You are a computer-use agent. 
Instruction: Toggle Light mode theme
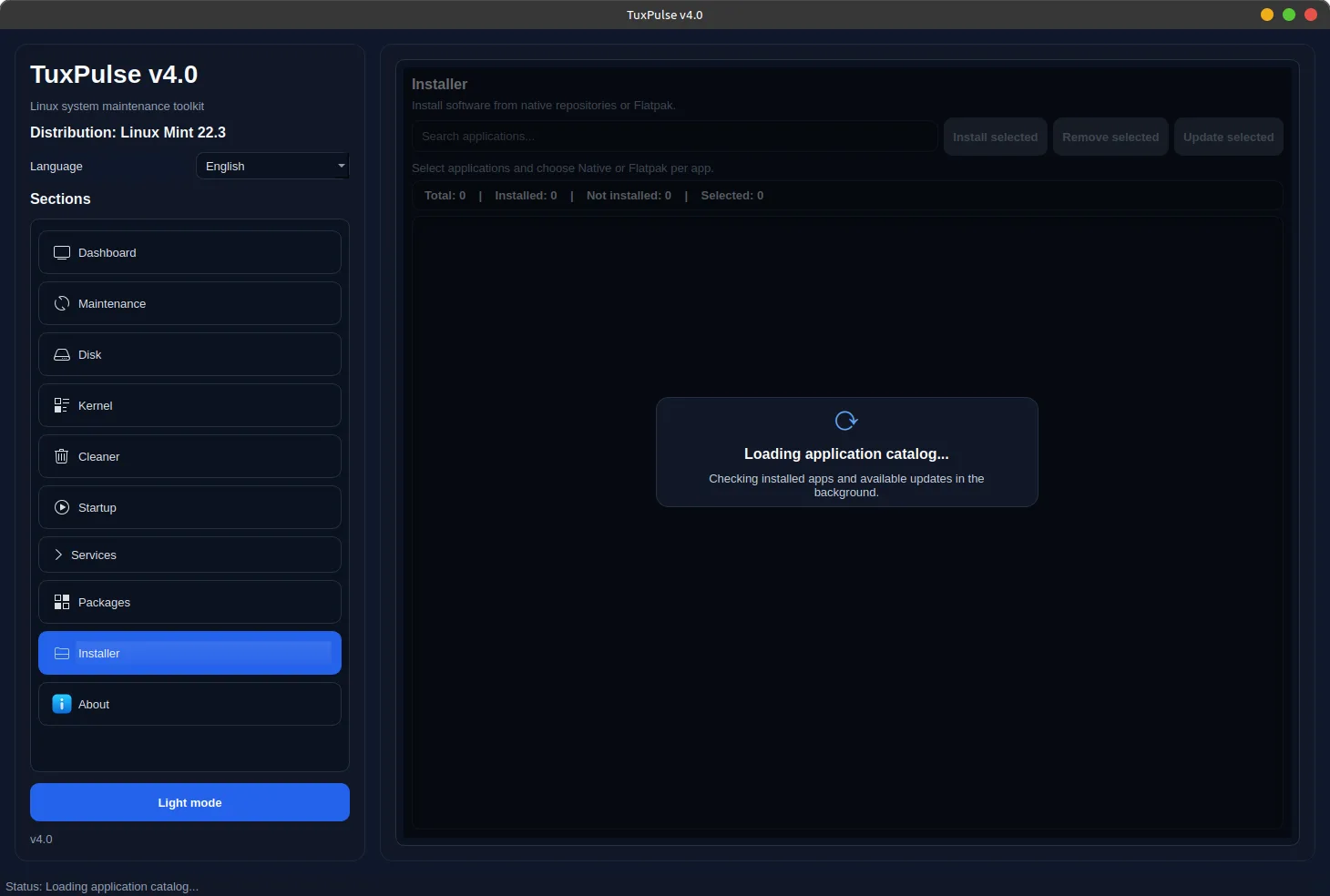189,803
